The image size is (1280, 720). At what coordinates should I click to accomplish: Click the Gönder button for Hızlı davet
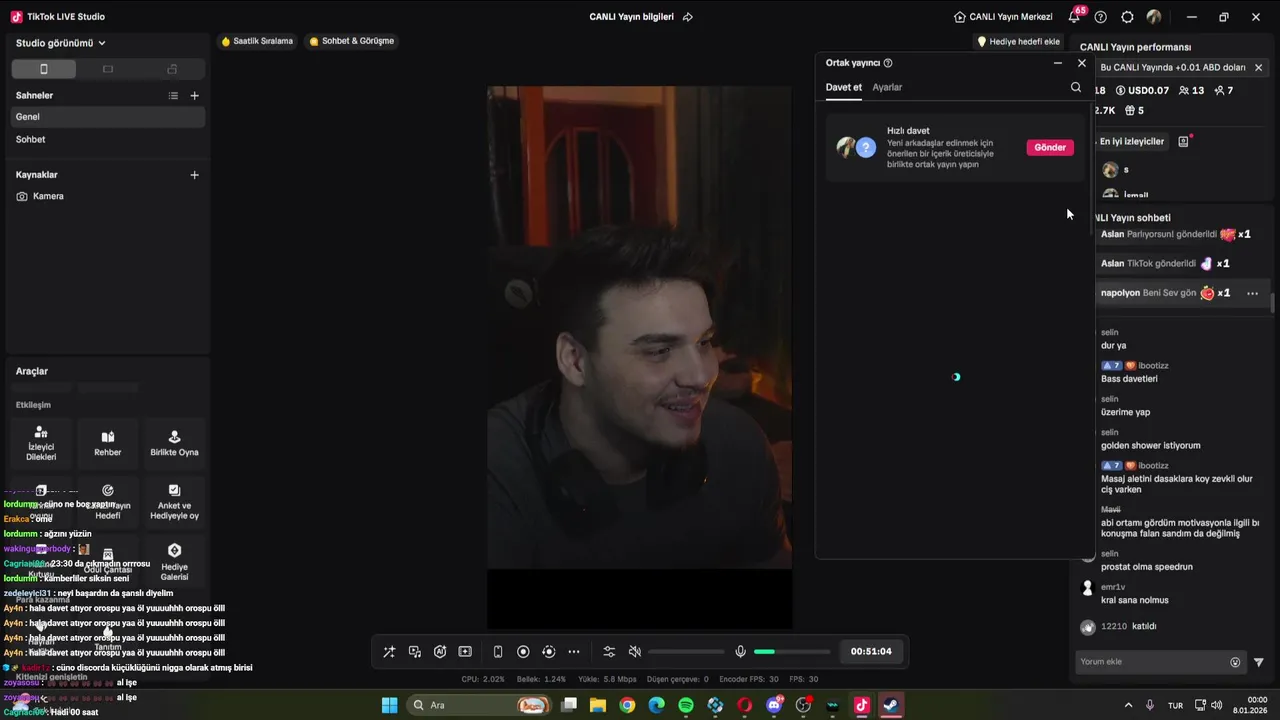tap(1050, 147)
